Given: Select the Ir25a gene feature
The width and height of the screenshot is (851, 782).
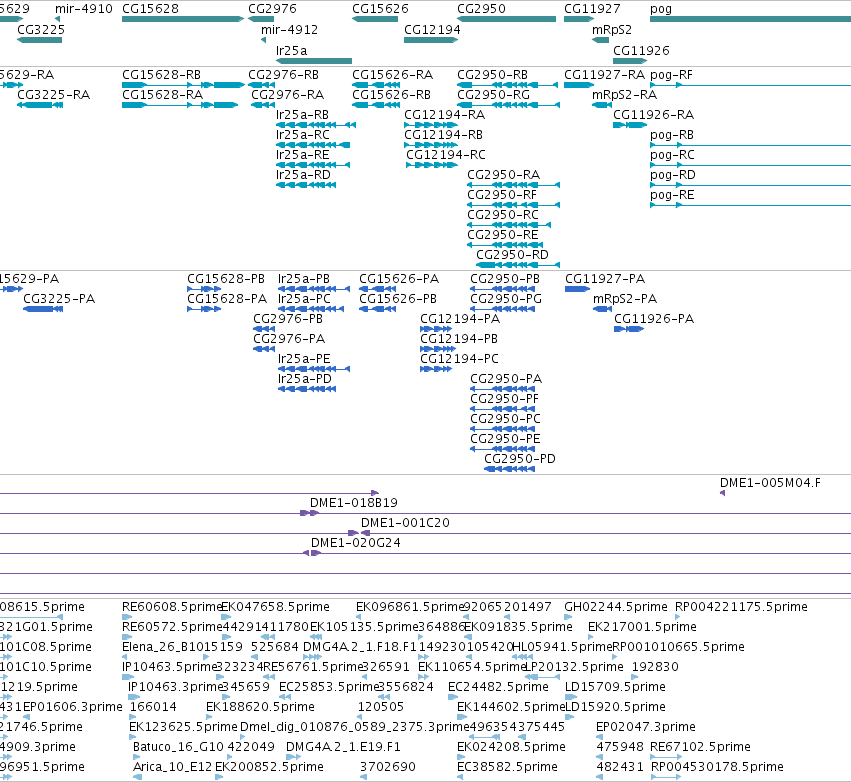Looking at the screenshot, I should click(x=314, y=61).
